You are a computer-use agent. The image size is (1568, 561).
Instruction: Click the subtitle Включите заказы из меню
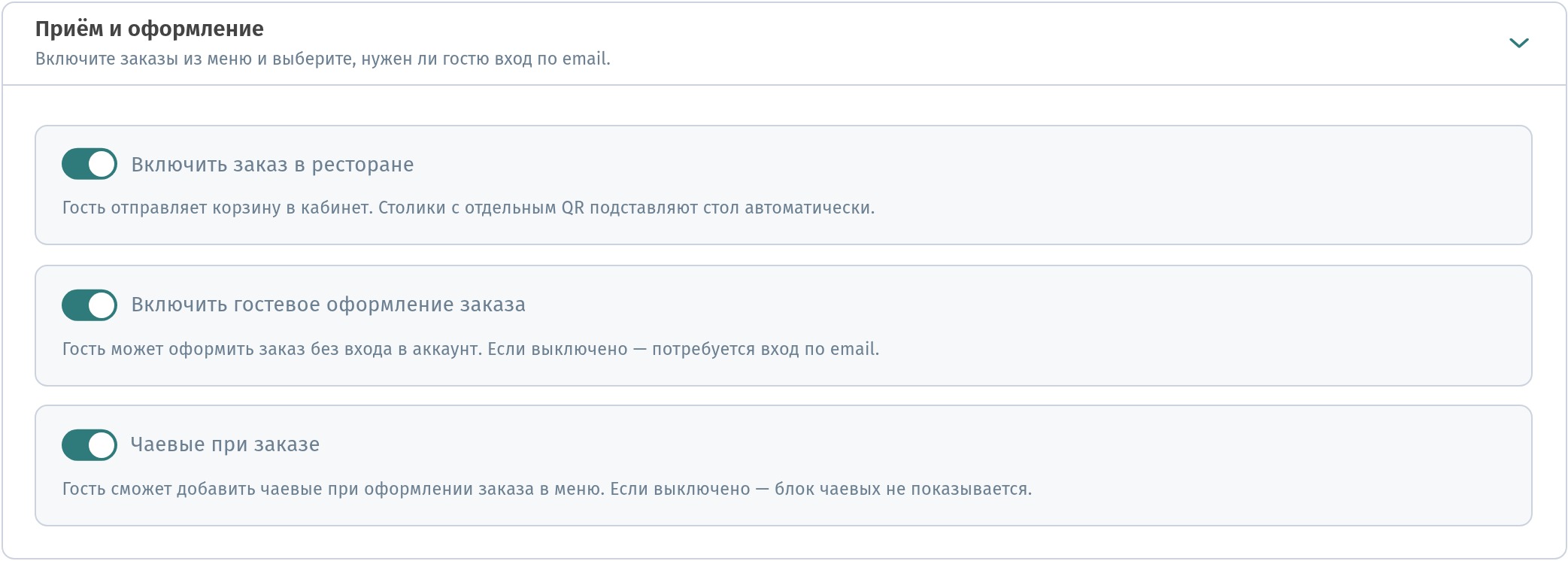click(323, 59)
